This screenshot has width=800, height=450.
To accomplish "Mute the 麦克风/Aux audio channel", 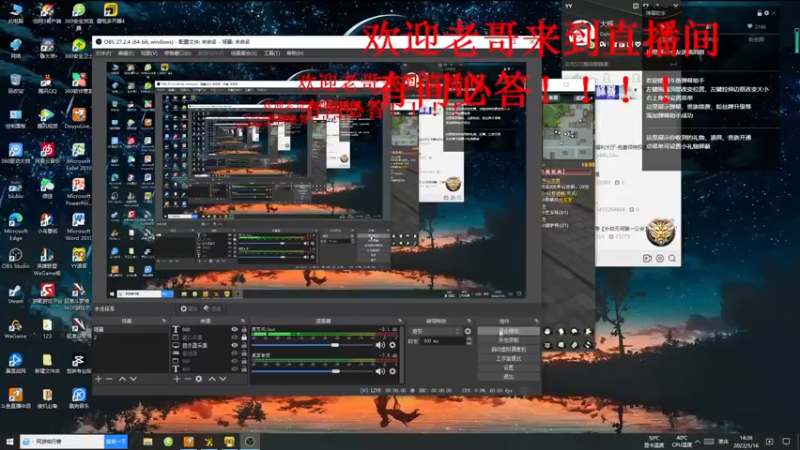I will click(380, 345).
